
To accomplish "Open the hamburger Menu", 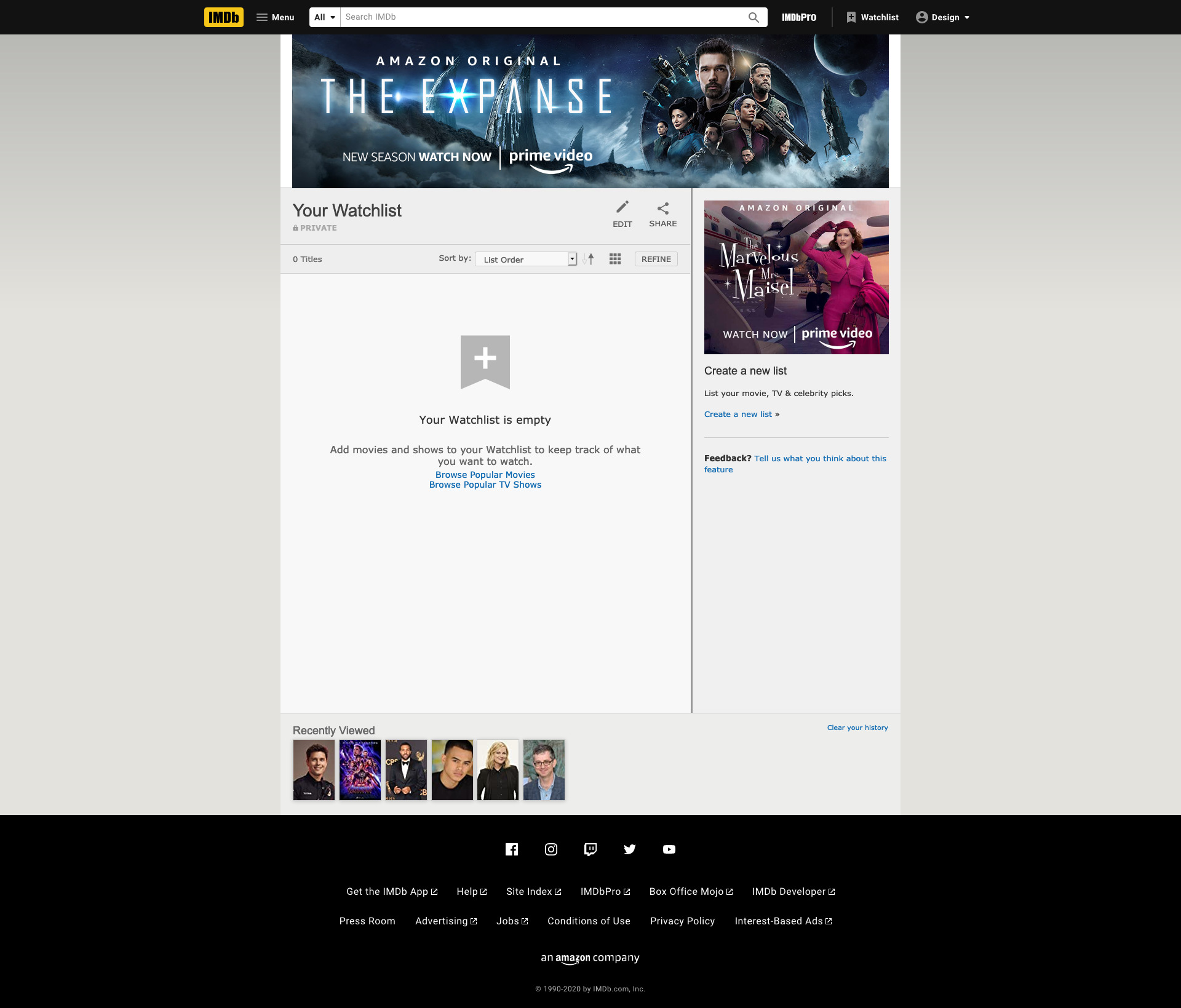I will point(275,17).
